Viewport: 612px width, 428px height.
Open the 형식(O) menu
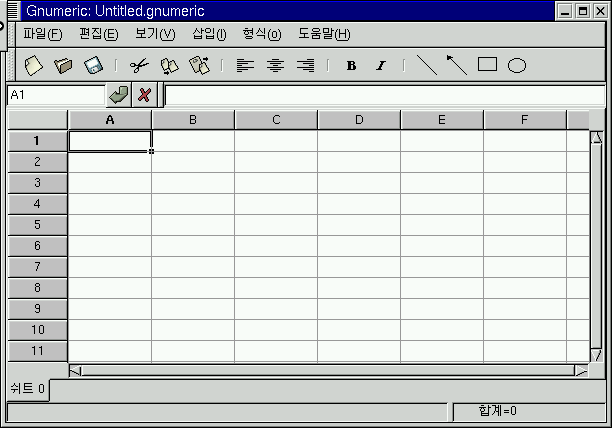pos(262,34)
